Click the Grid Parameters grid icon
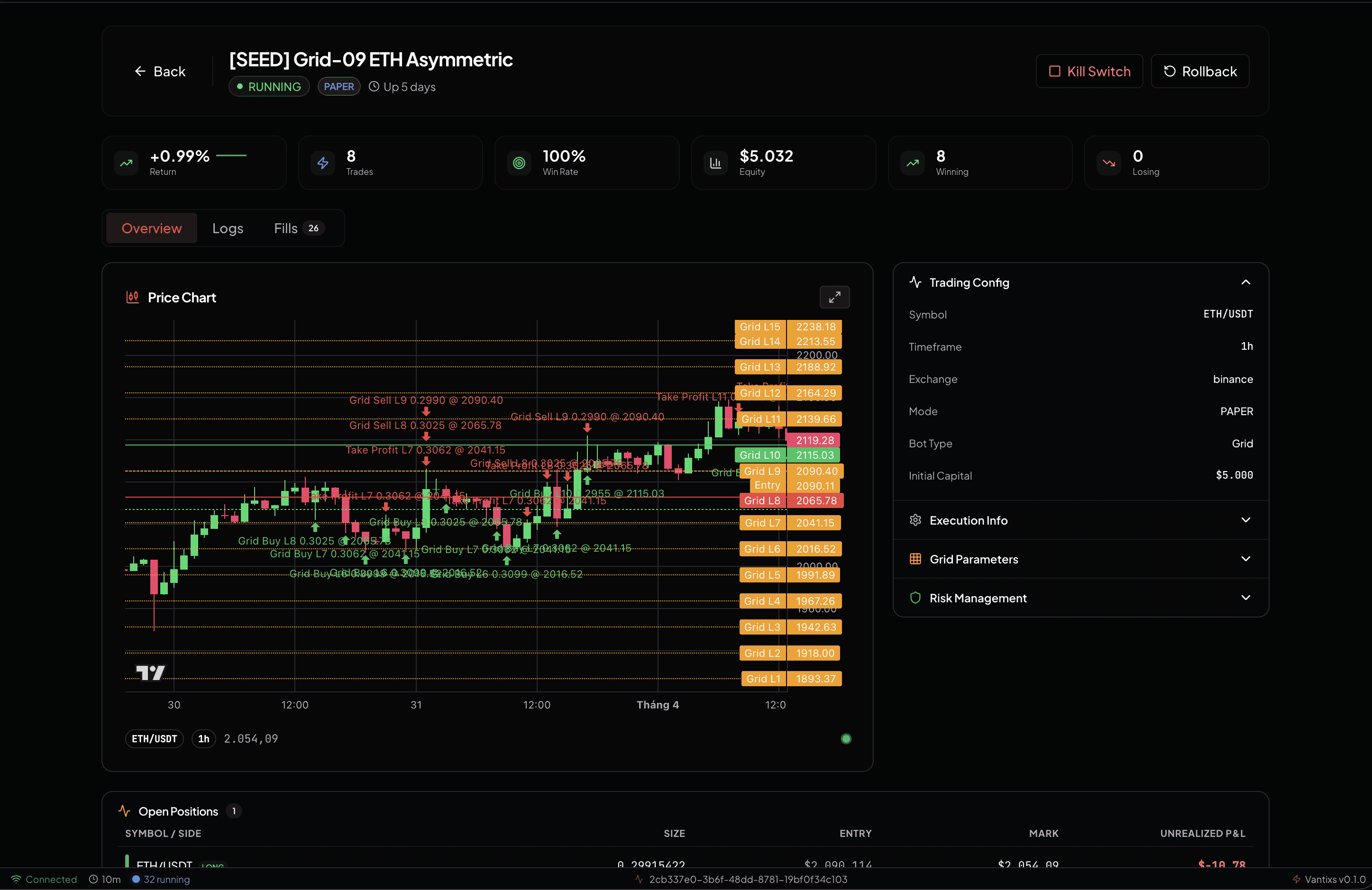 (915, 559)
